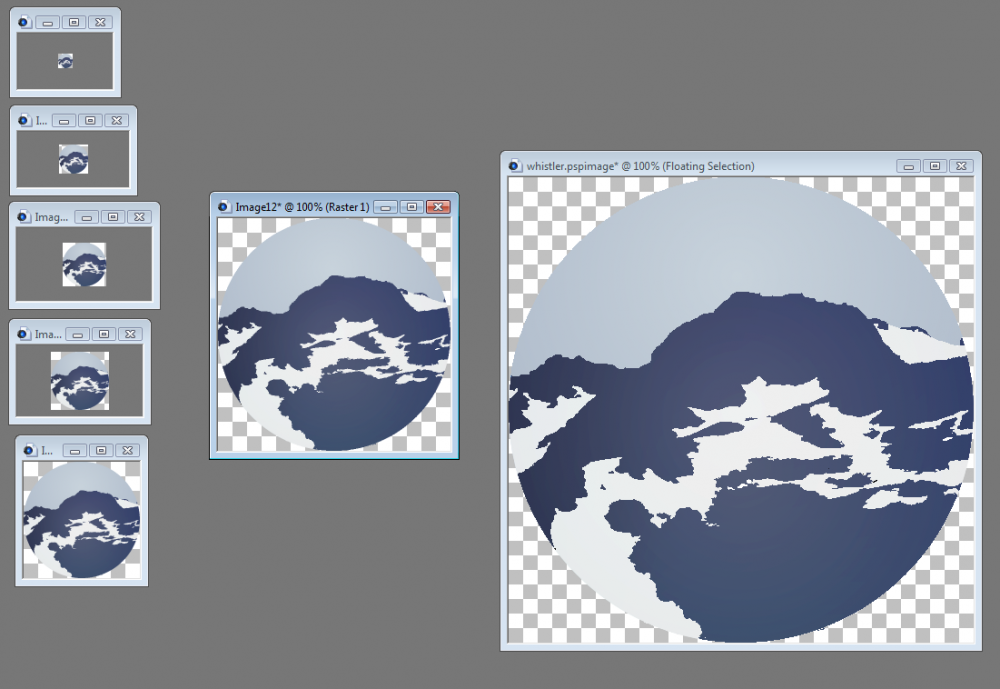Viewport: 1000px width, 689px height.
Task: Maximize the whistler.pspimage window
Action: [934, 166]
